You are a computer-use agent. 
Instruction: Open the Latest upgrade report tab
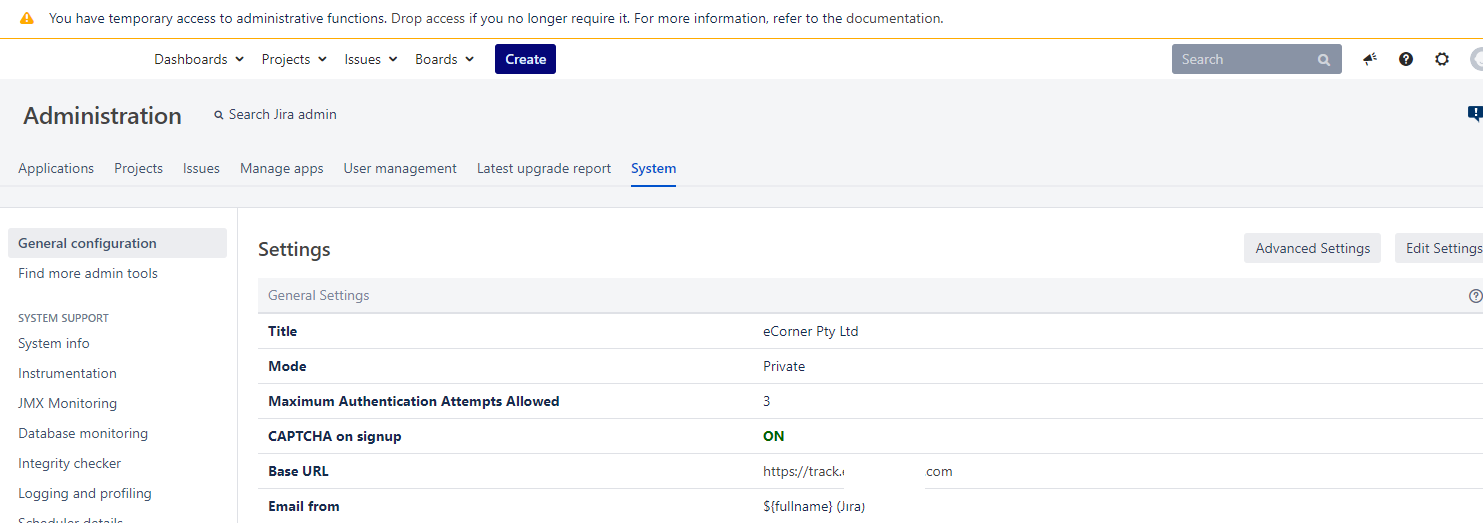point(544,168)
